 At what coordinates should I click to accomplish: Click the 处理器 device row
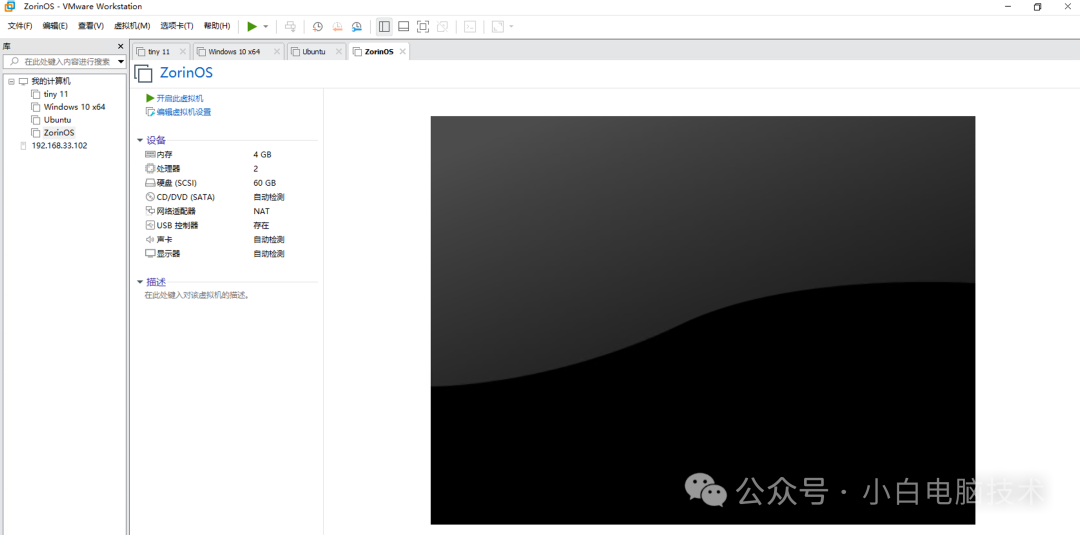pyautogui.click(x=231, y=169)
